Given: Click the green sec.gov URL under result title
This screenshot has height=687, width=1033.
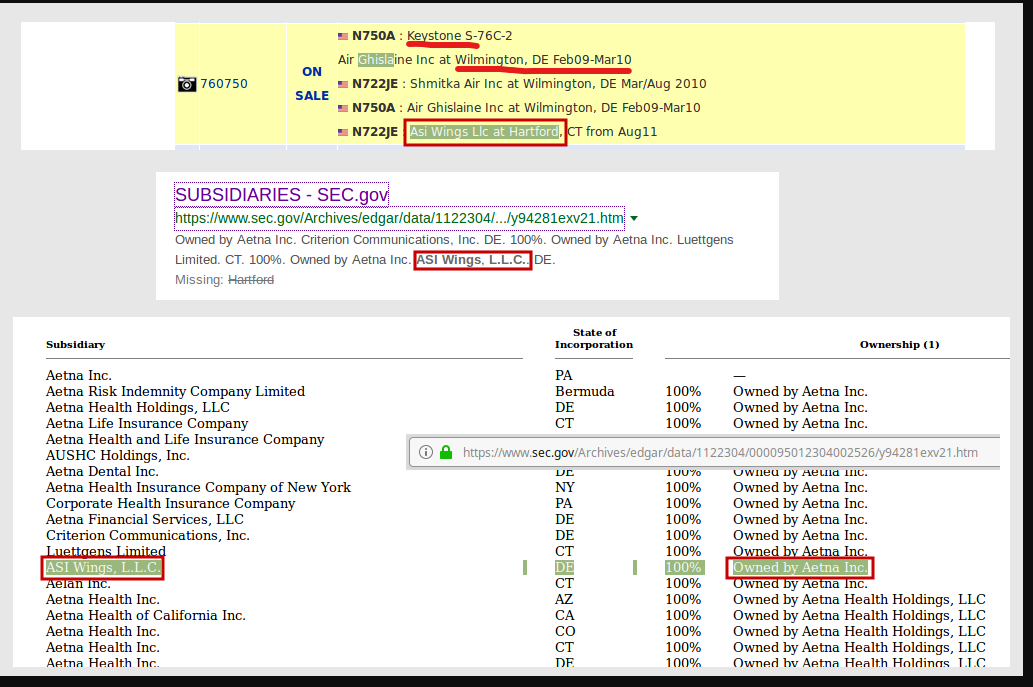Looking at the screenshot, I should [x=399, y=218].
